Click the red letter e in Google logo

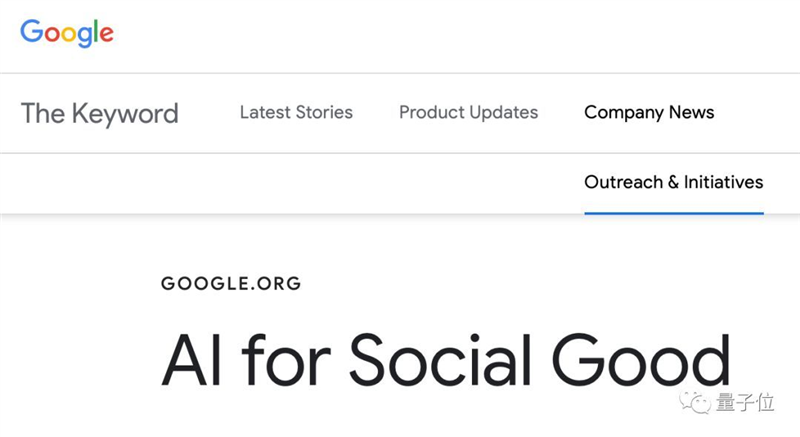[105, 34]
